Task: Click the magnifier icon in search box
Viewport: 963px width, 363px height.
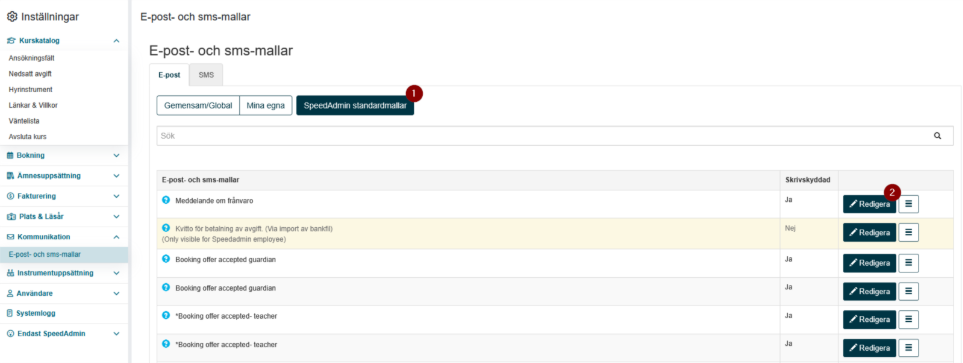Action: click(937, 136)
